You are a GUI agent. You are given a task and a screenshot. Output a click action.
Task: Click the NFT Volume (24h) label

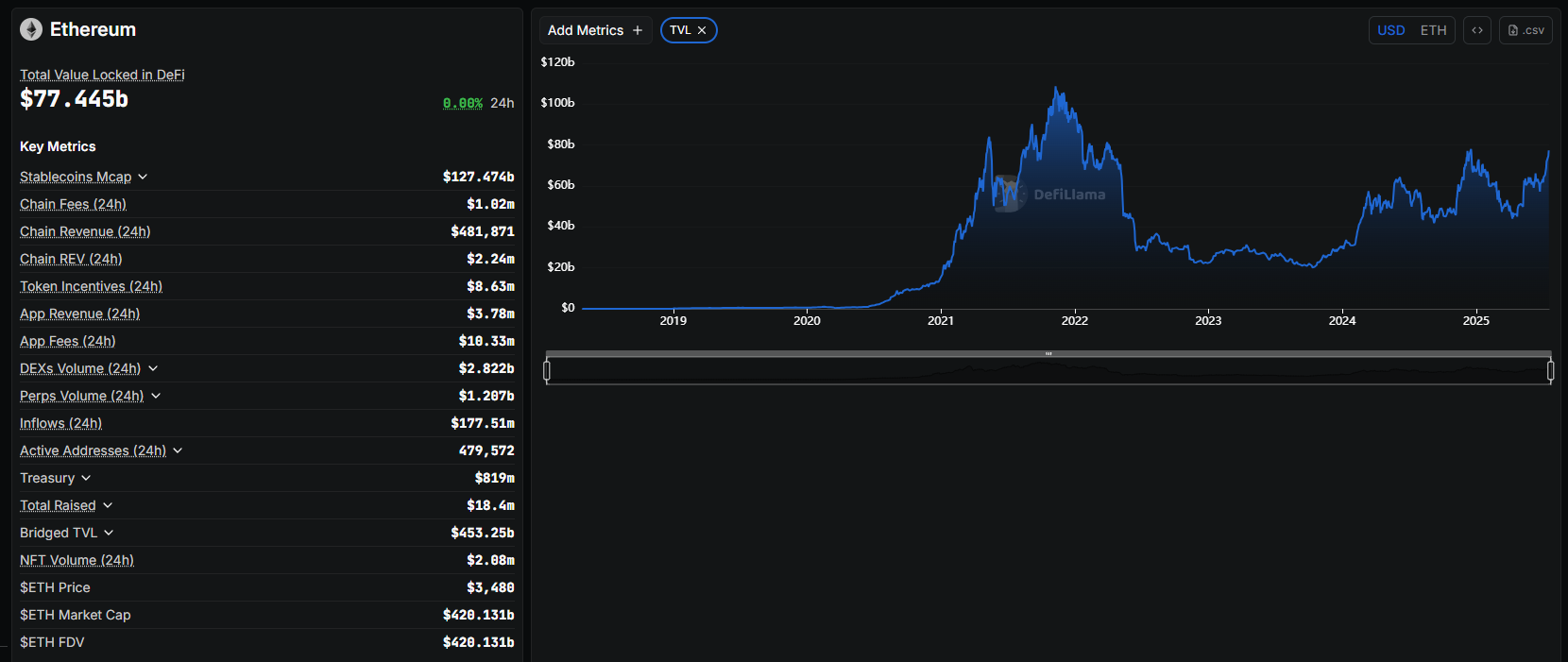click(x=77, y=560)
